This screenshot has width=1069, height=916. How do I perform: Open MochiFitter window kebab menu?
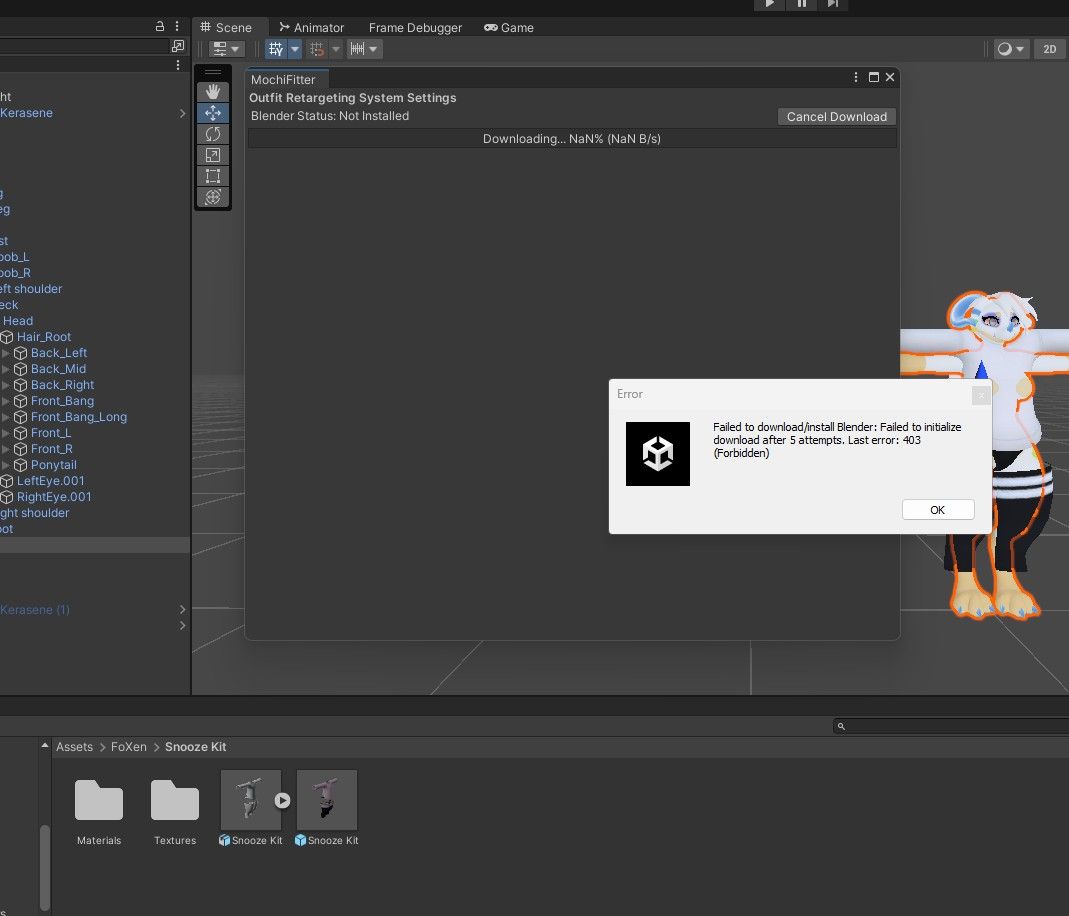(x=856, y=78)
